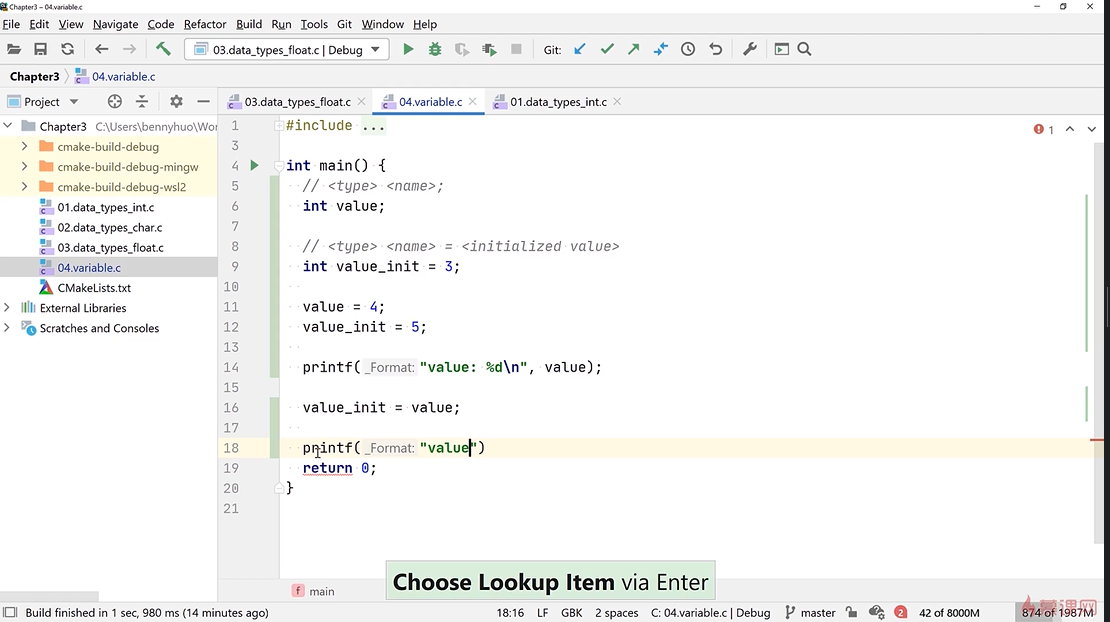Start debugging with the bug icon
The image size is (1110, 622).
tap(435, 50)
